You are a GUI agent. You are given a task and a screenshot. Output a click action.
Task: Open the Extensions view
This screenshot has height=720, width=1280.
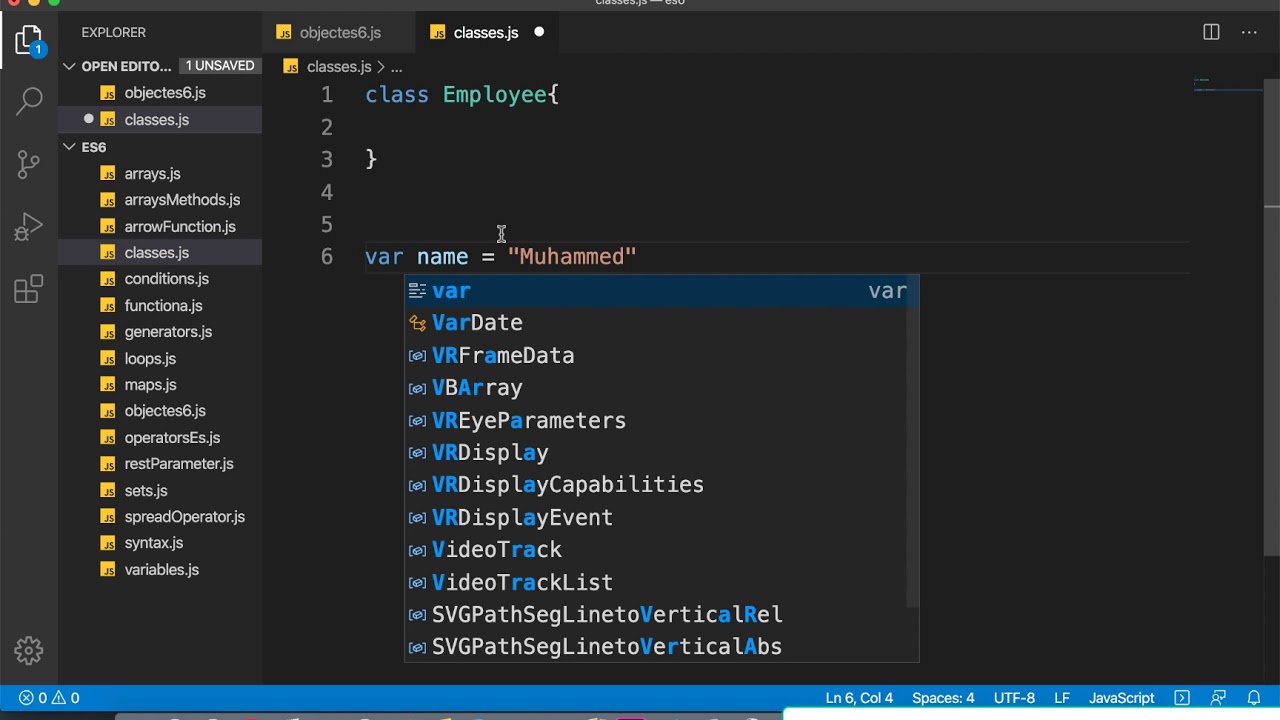click(29, 290)
